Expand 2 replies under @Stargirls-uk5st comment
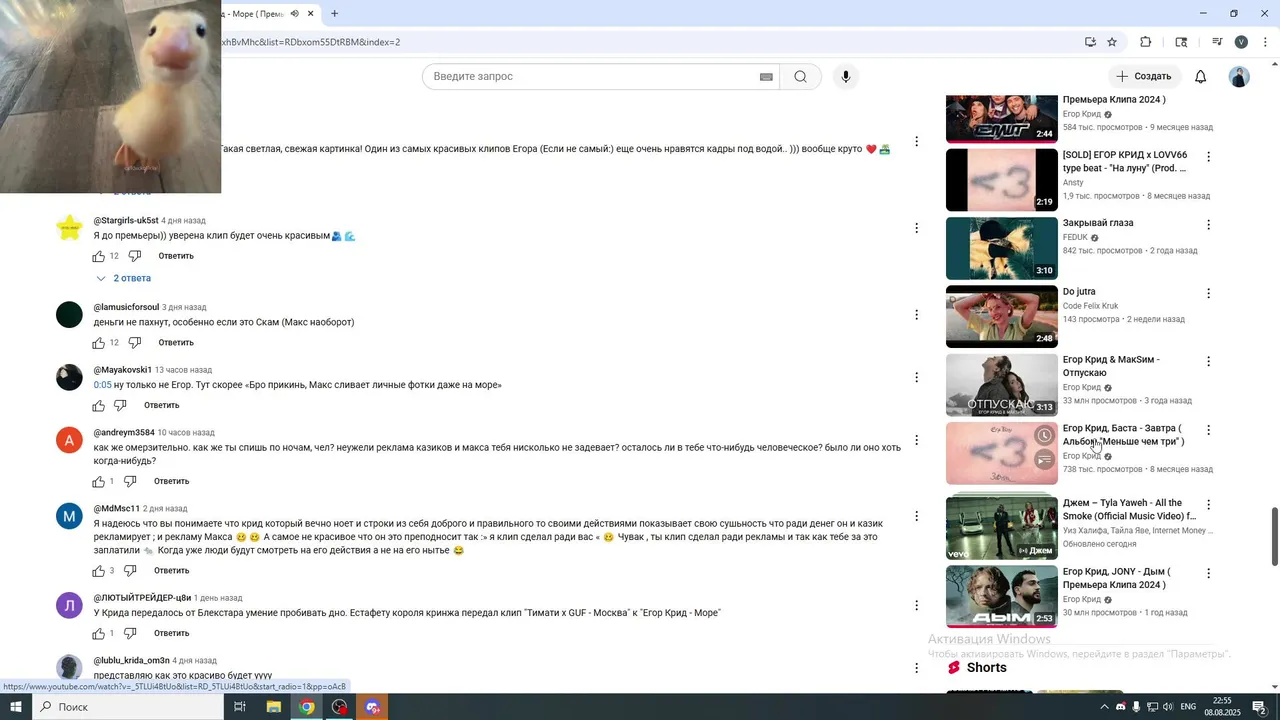This screenshot has width=1280, height=720. click(123, 278)
